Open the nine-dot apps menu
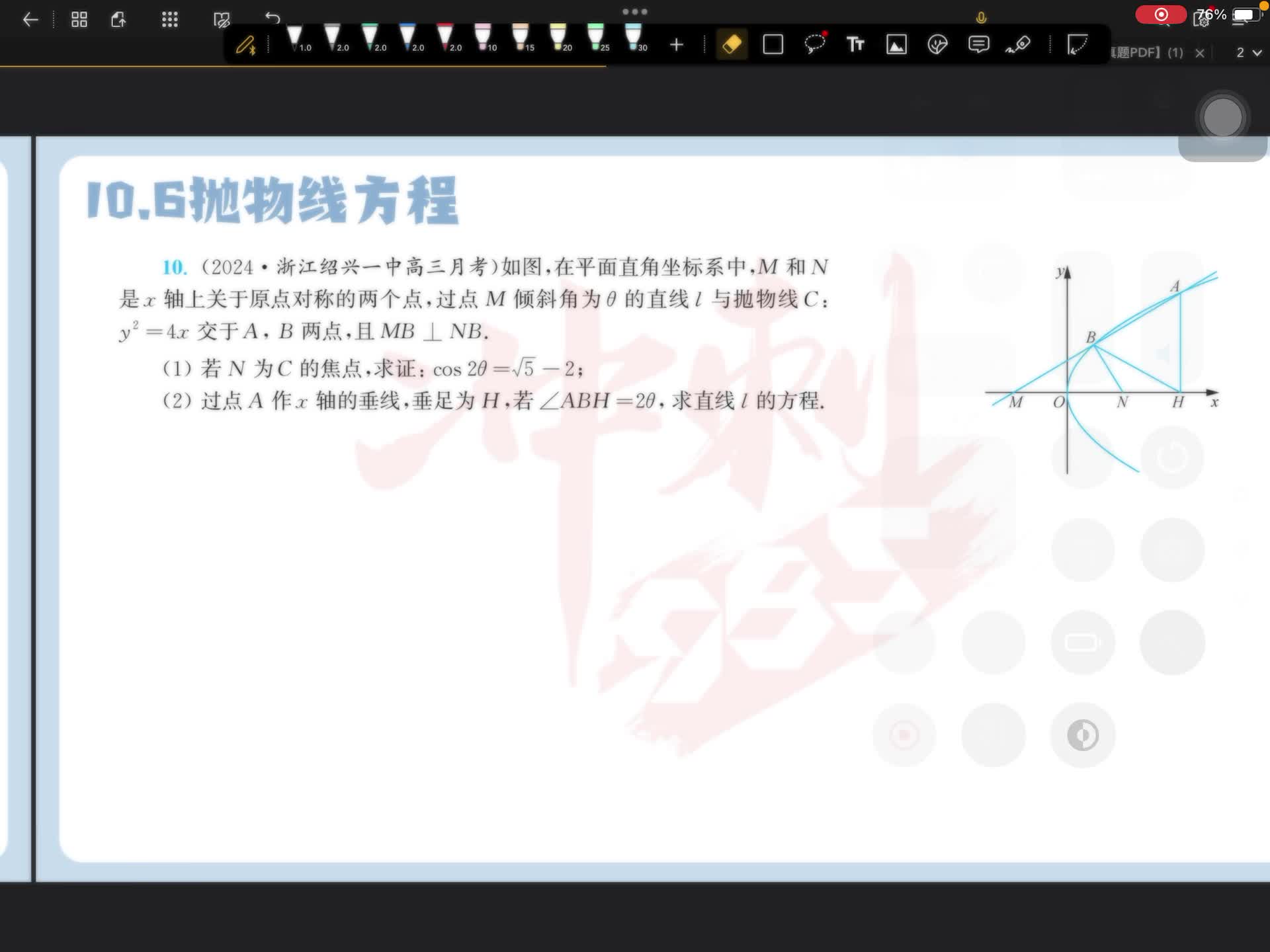The width and height of the screenshot is (1270, 952). [170, 20]
